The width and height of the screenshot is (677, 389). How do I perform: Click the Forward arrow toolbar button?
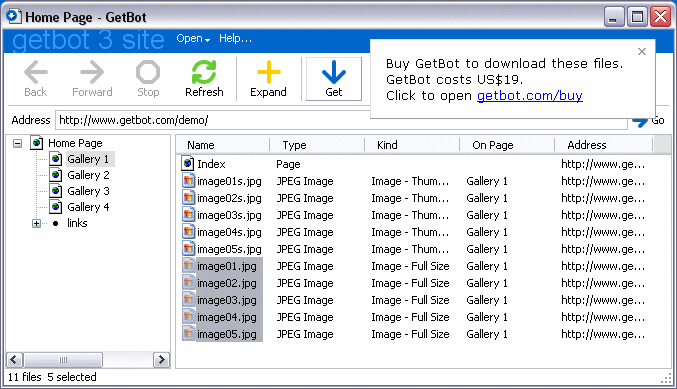pyautogui.click(x=92, y=79)
